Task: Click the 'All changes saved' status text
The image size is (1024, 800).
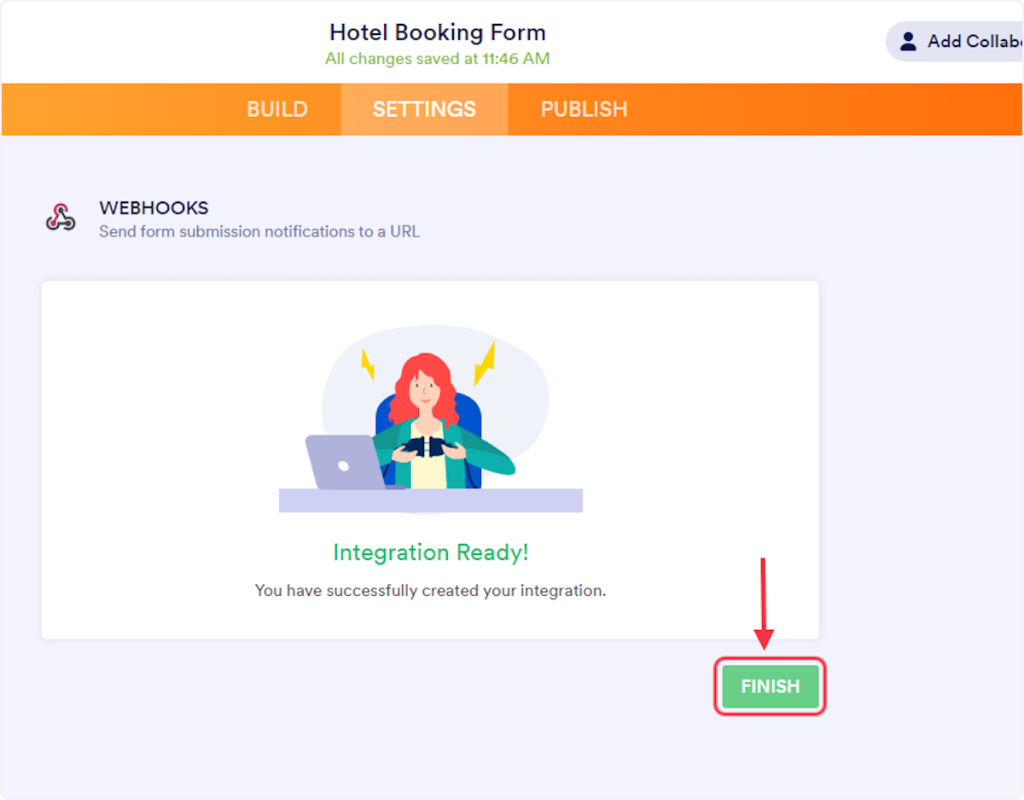Action: click(437, 59)
